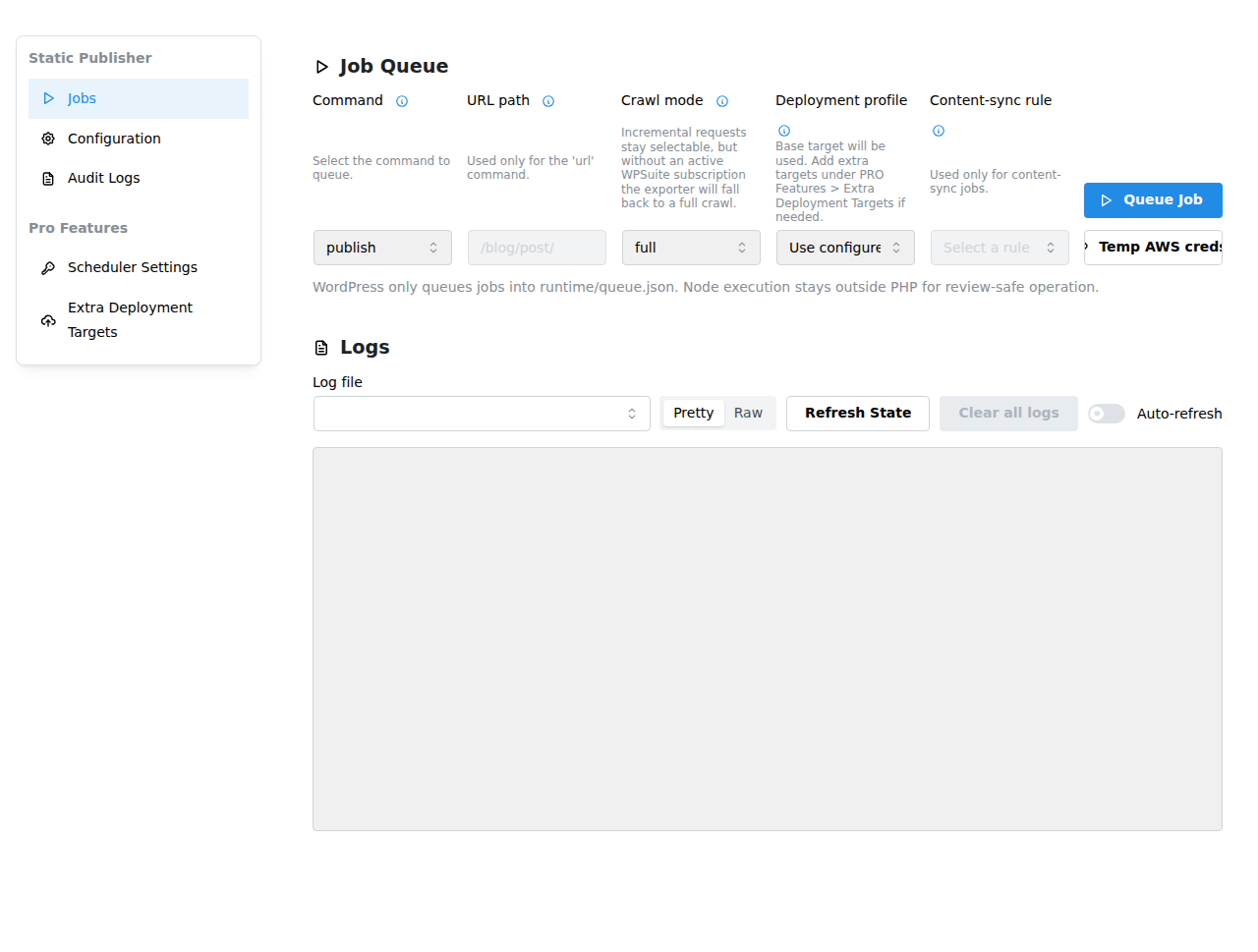Open the Command dropdown showing publish

pos(382,248)
